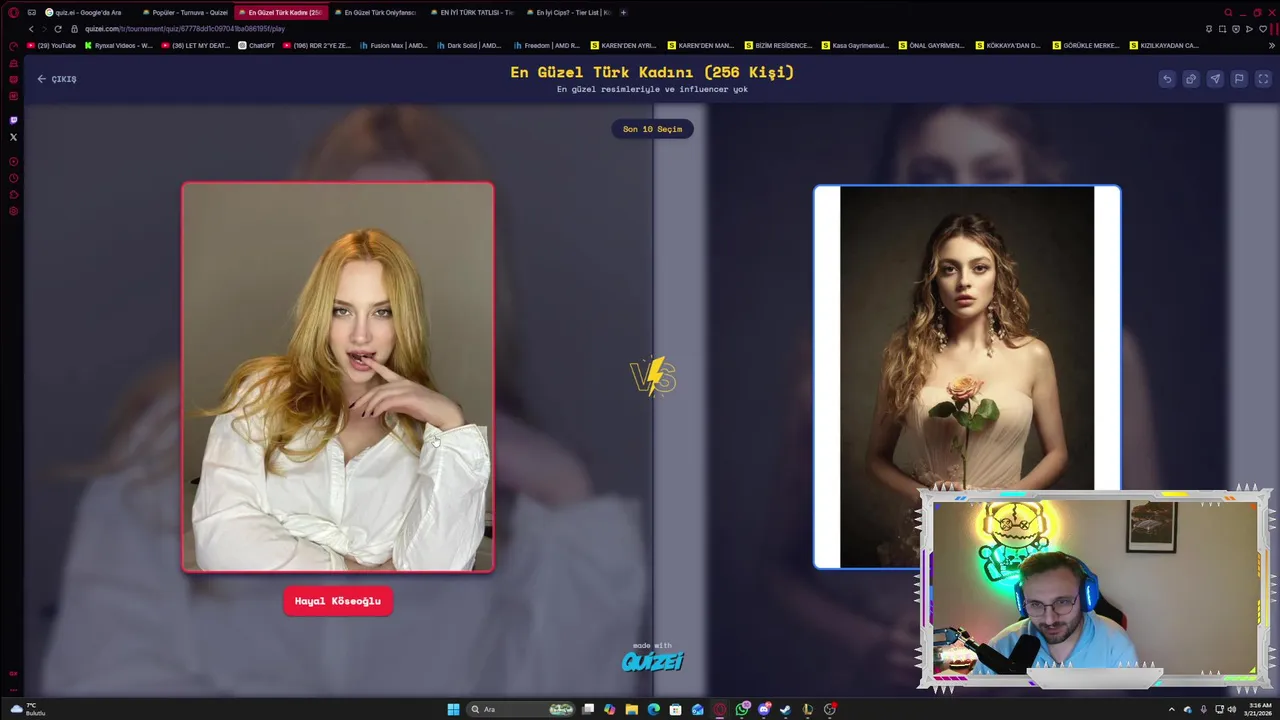
Task: Select the En Güzel Türk Kadını tab
Action: click(281, 13)
